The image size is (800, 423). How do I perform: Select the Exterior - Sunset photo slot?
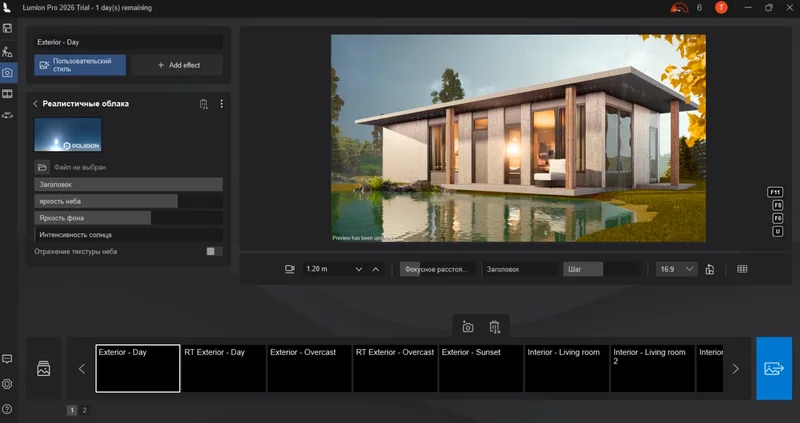coord(481,368)
